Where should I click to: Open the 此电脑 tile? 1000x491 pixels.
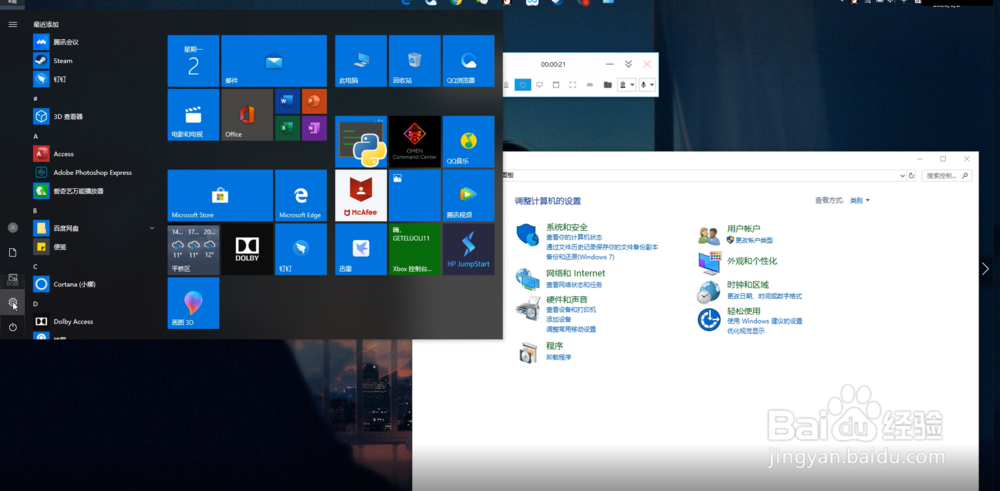pos(361,61)
